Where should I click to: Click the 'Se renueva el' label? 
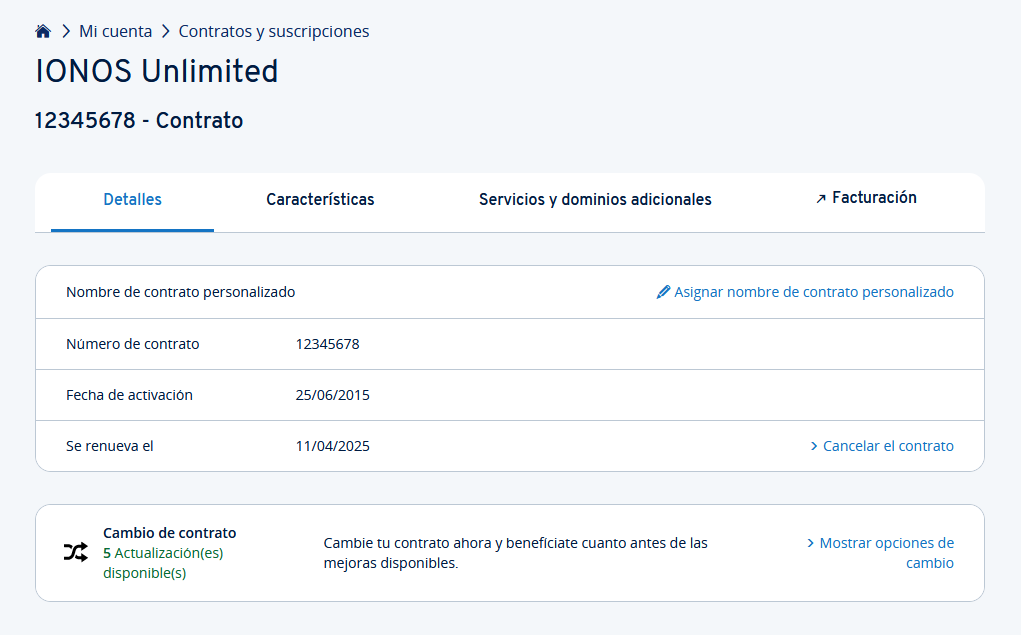[x=109, y=446]
